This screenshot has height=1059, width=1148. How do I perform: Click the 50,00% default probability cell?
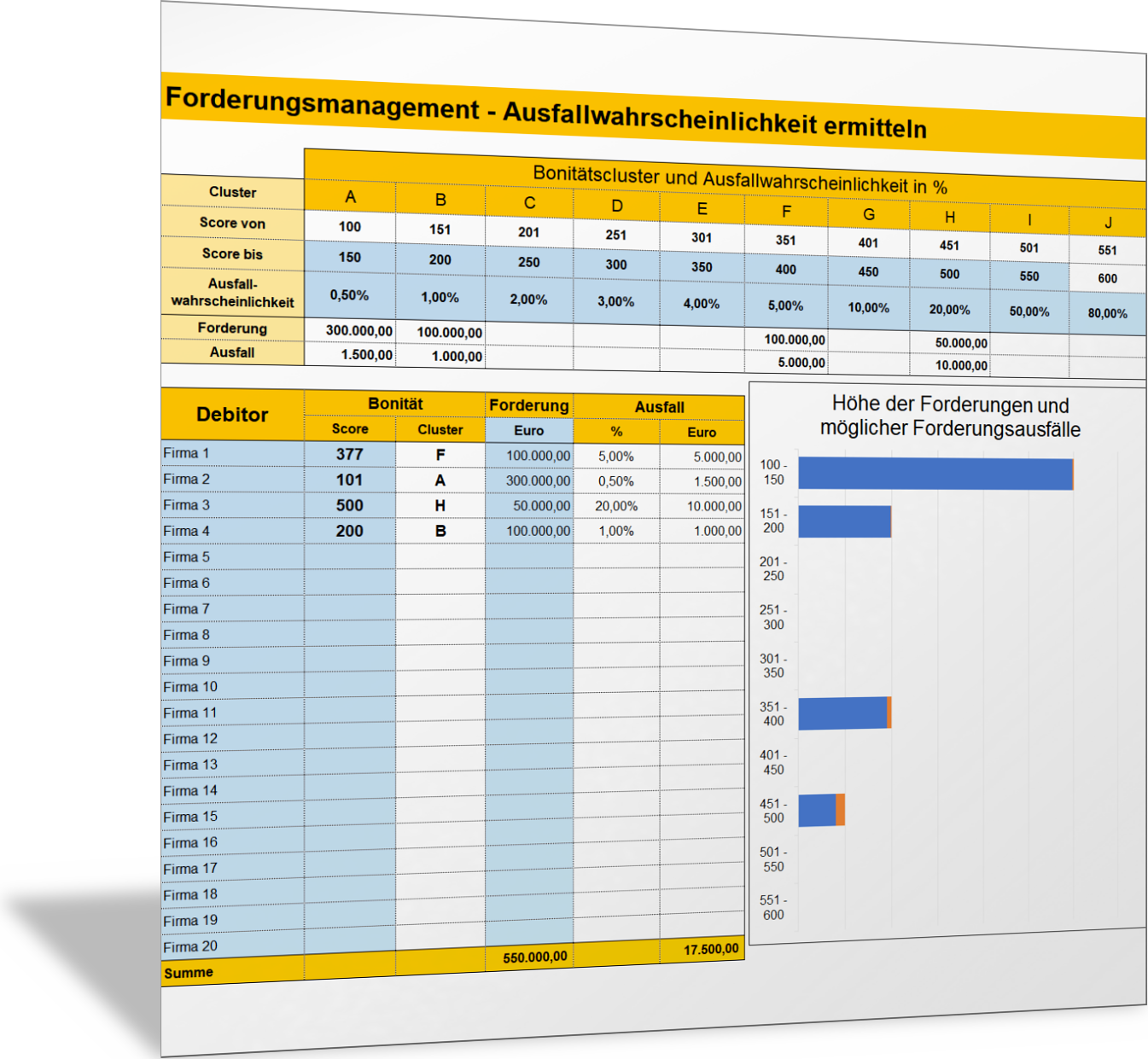coord(1029,311)
